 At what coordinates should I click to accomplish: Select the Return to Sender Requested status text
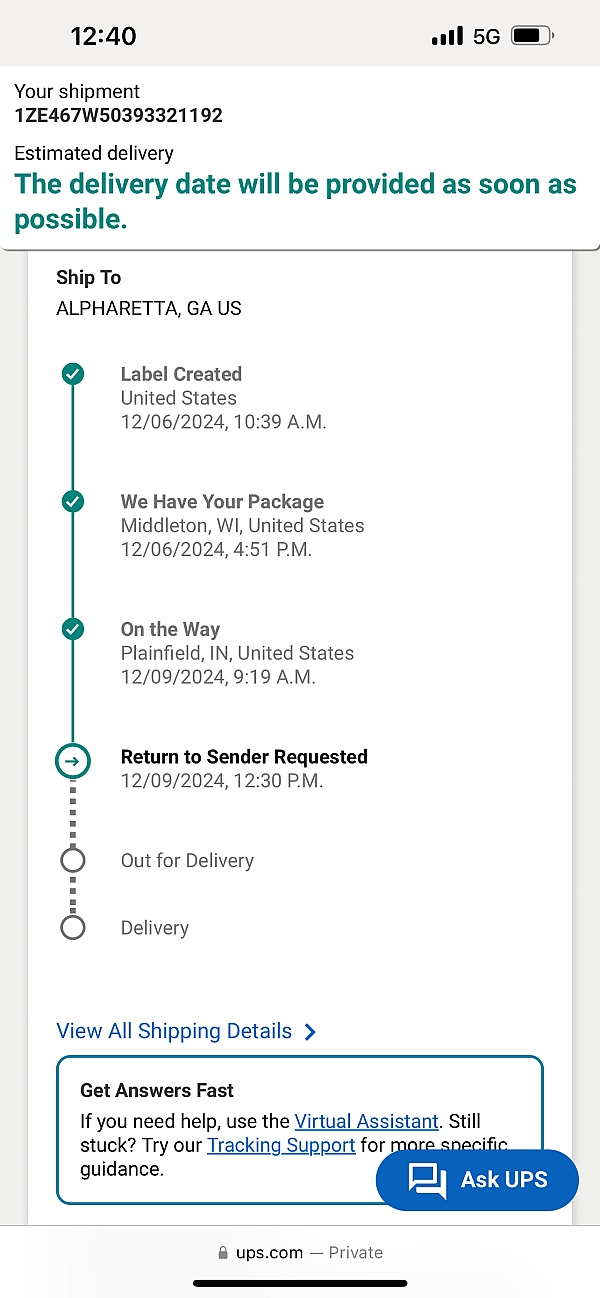coord(244,757)
